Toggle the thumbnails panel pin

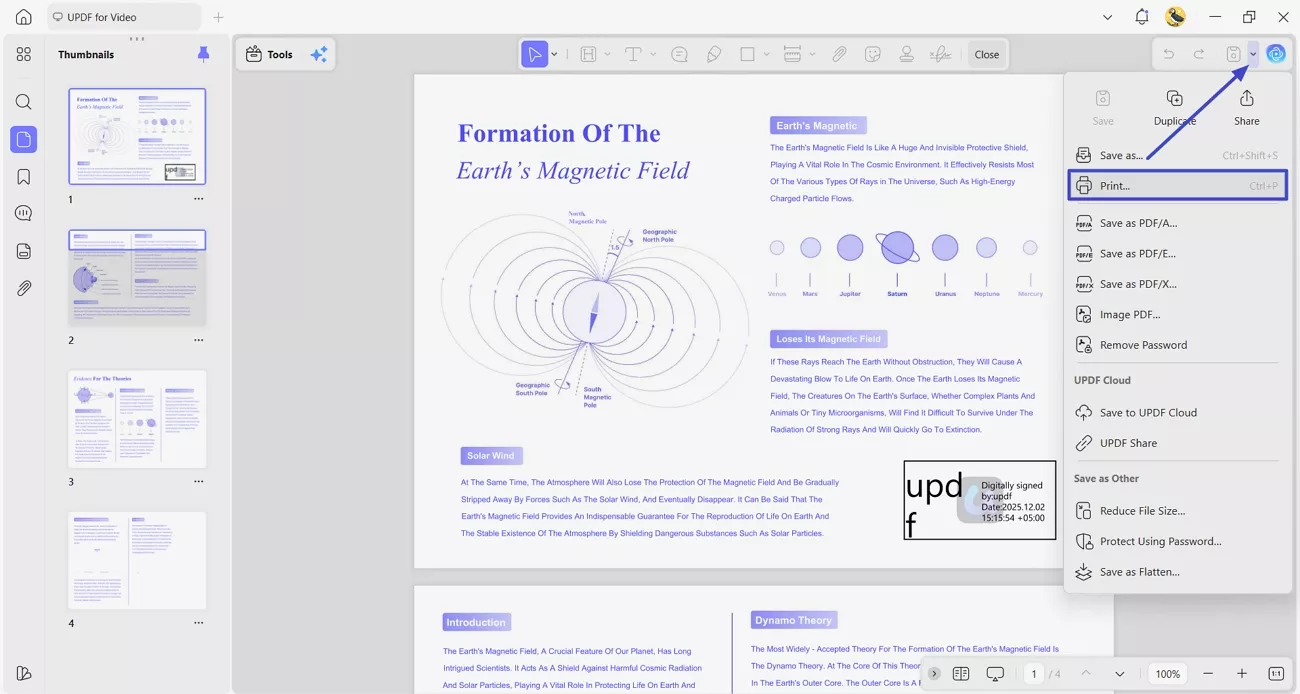(204, 54)
